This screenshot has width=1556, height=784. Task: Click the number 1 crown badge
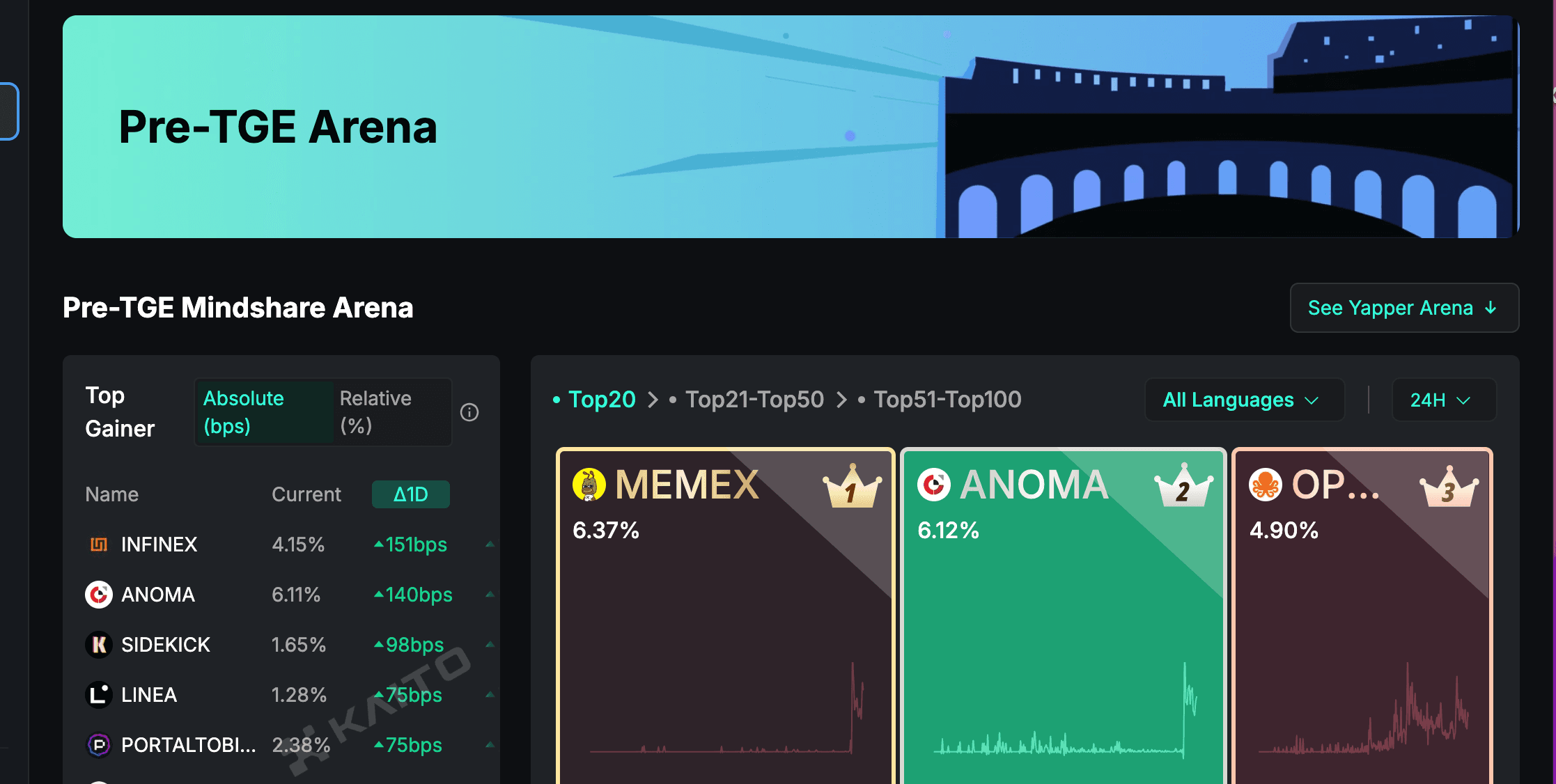(x=852, y=487)
